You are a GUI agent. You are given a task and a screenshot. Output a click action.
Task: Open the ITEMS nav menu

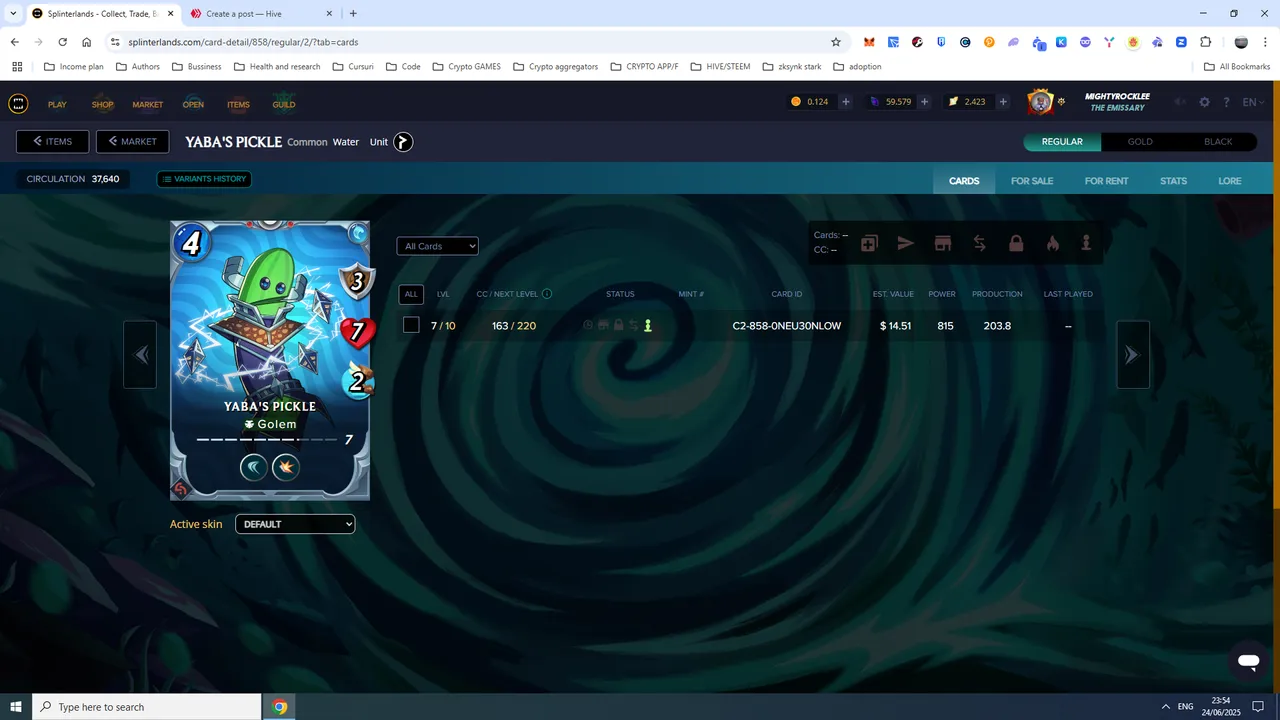click(238, 104)
